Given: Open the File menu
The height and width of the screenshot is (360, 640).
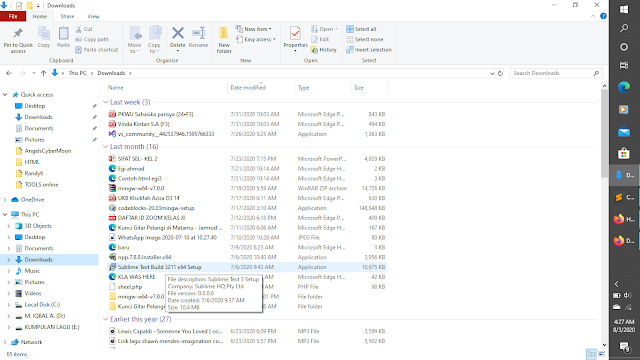Looking at the screenshot, I should (x=13, y=16).
